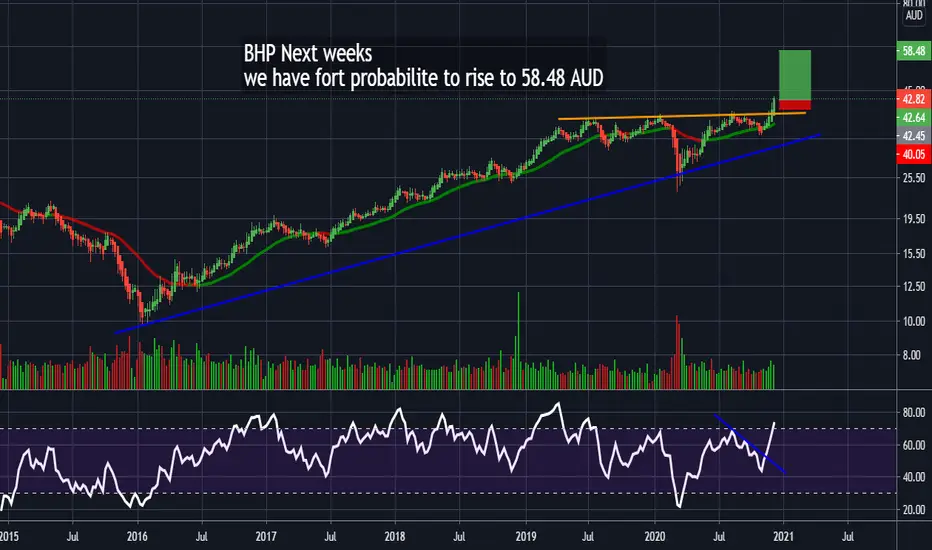Click the 2019 label on time axis
The width and height of the screenshot is (932, 550).
pyautogui.click(x=525, y=536)
